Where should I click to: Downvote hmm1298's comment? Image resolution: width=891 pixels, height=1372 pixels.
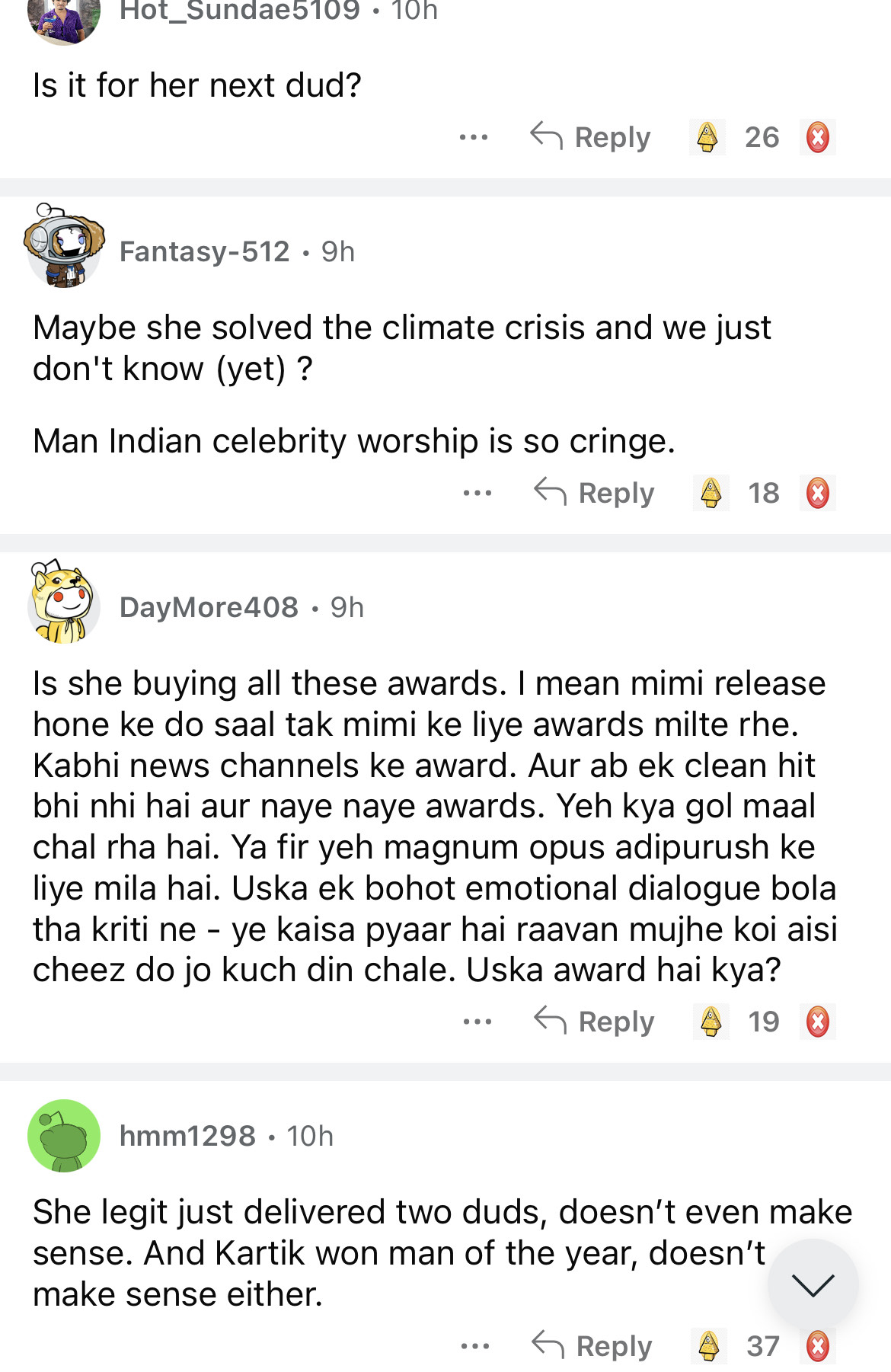817,1346
